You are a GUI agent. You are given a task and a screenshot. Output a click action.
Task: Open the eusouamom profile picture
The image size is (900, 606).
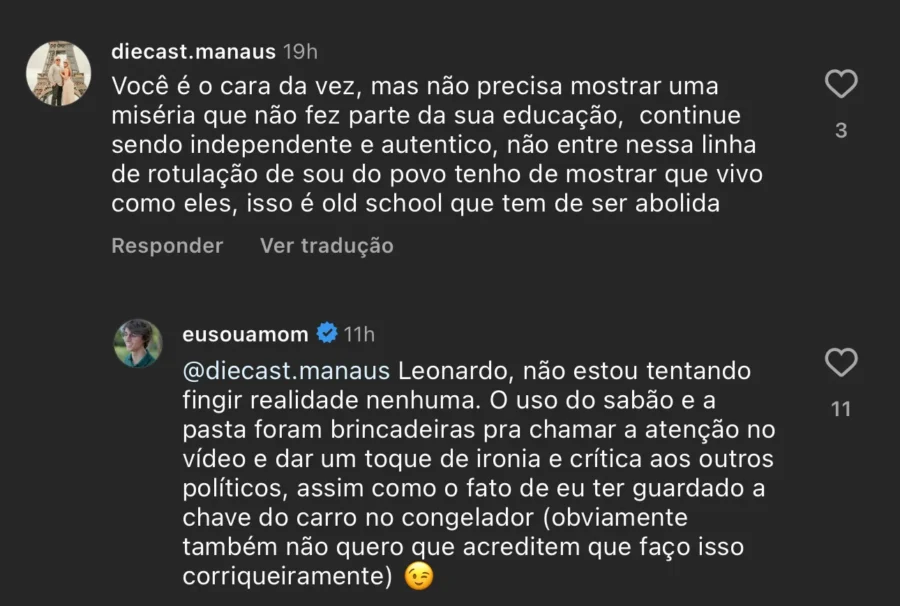(x=137, y=343)
